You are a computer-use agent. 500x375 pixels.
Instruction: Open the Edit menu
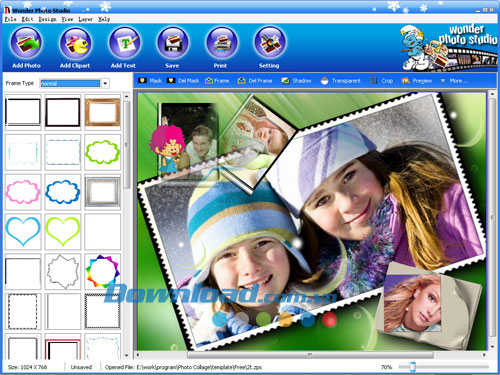pyautogui.click(x=27, y=19)
